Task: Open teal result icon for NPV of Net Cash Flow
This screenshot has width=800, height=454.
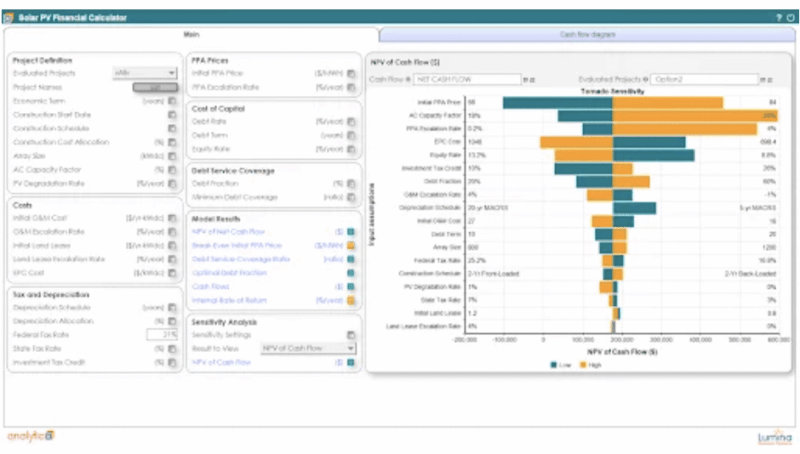Action: click(351, 231)
